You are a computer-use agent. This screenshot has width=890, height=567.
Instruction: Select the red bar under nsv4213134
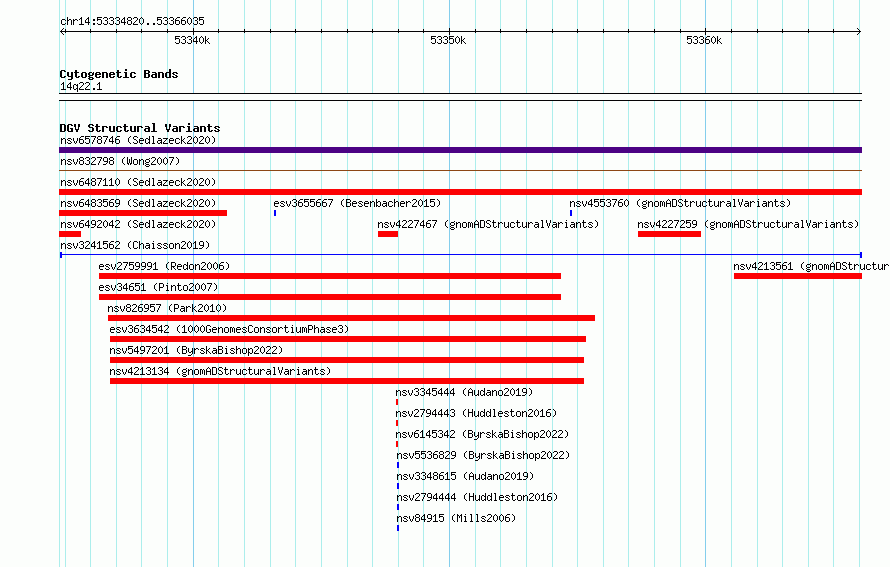[347, 381]
